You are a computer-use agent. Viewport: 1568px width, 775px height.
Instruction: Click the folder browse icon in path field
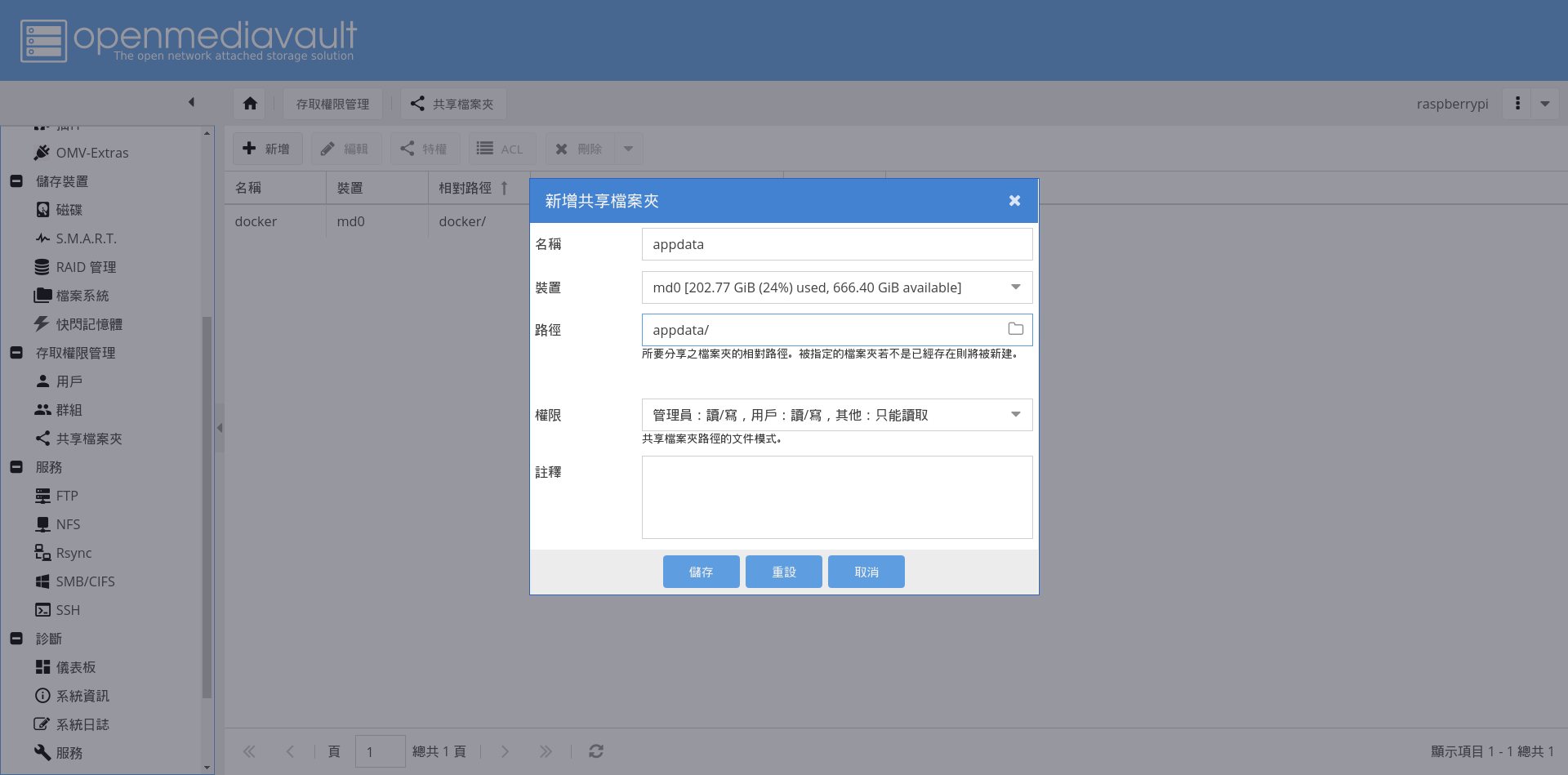(x=1015, y=329)
